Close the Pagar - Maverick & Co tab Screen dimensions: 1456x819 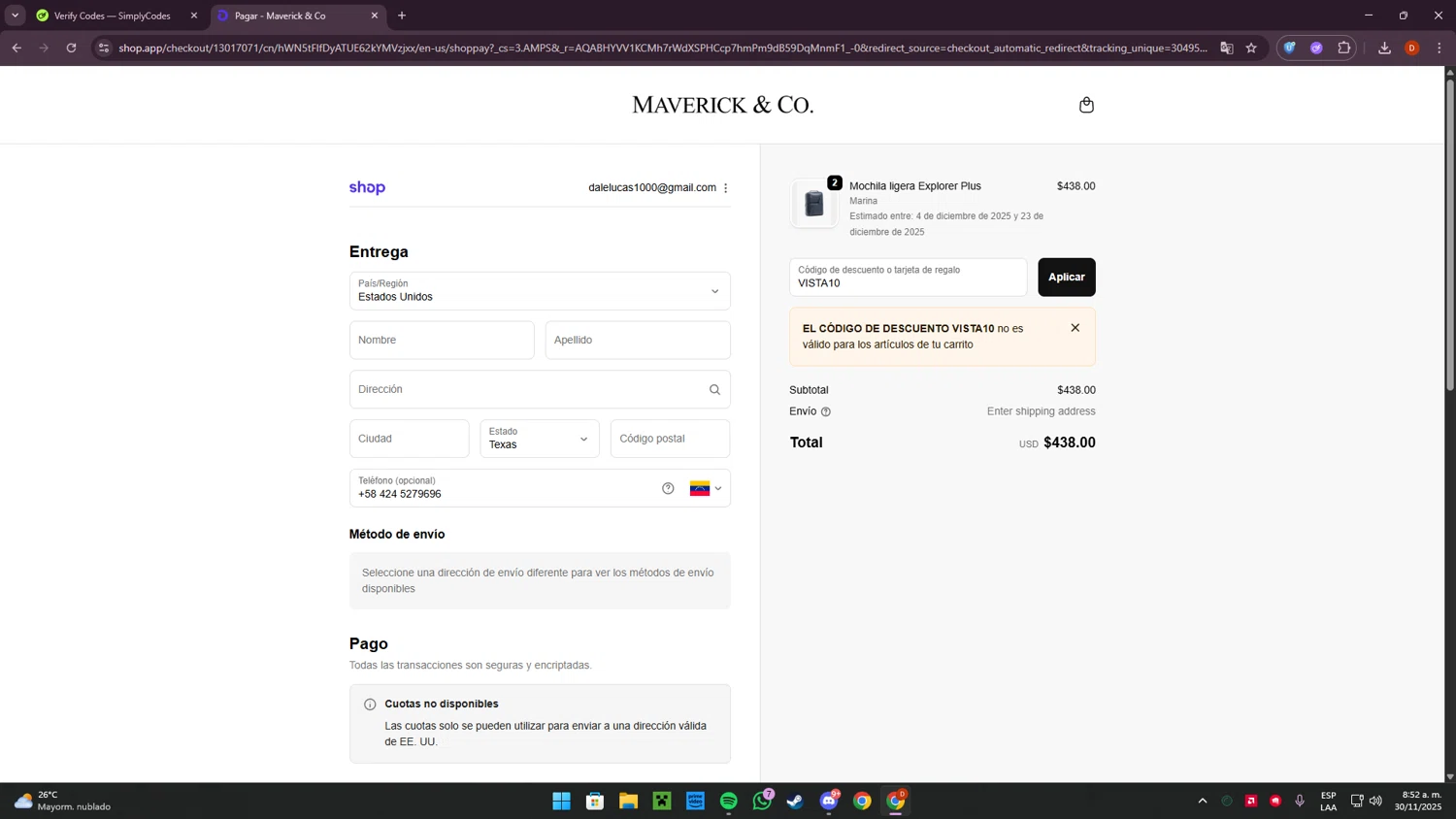pyautogui.click(x=375, y=16)
